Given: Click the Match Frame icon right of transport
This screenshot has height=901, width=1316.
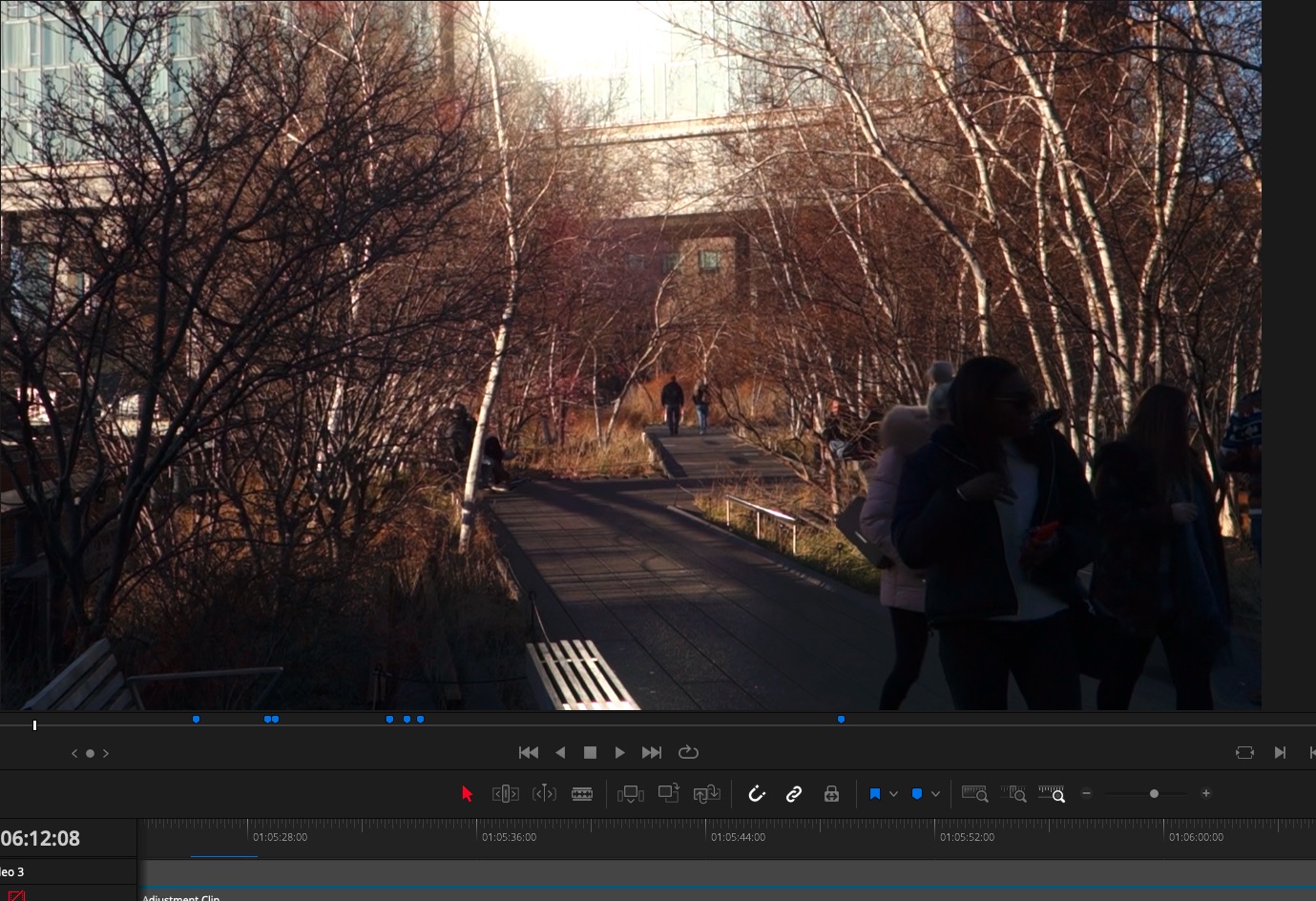Looking at the screenshot, I should [1244, 752].
